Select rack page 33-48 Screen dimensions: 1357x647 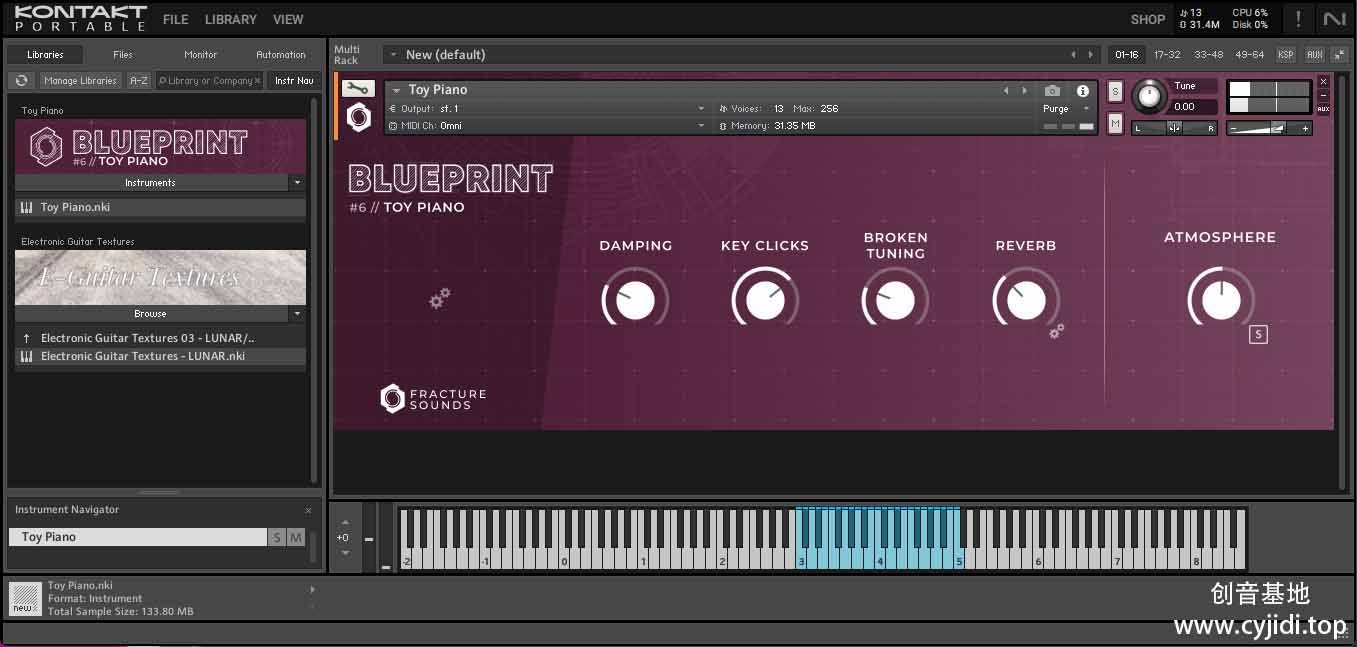coord(1208,55)
